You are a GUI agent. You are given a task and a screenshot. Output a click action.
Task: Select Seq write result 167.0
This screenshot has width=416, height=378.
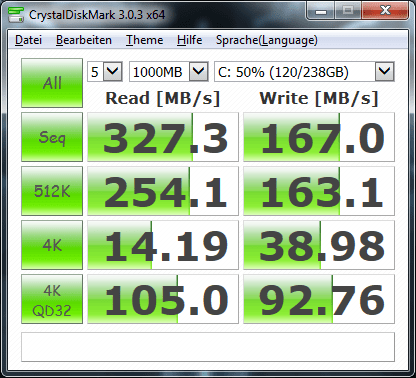click(x=319, y=137)
